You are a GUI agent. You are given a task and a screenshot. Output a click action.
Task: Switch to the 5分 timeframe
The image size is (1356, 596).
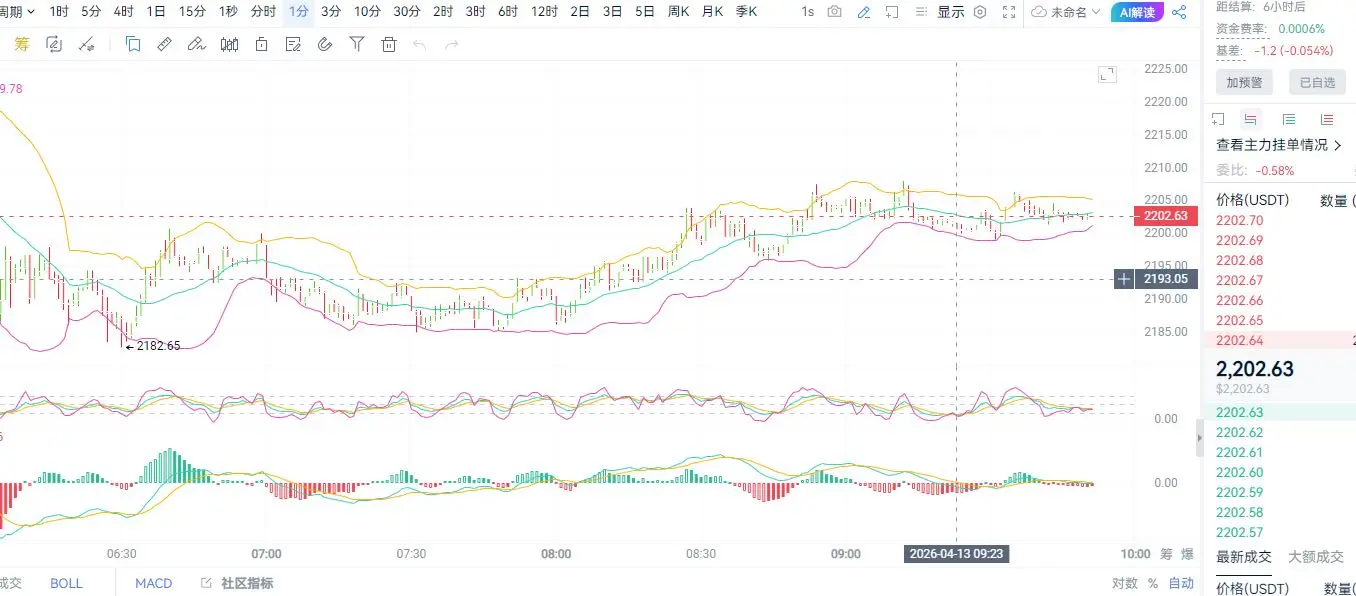91,12
